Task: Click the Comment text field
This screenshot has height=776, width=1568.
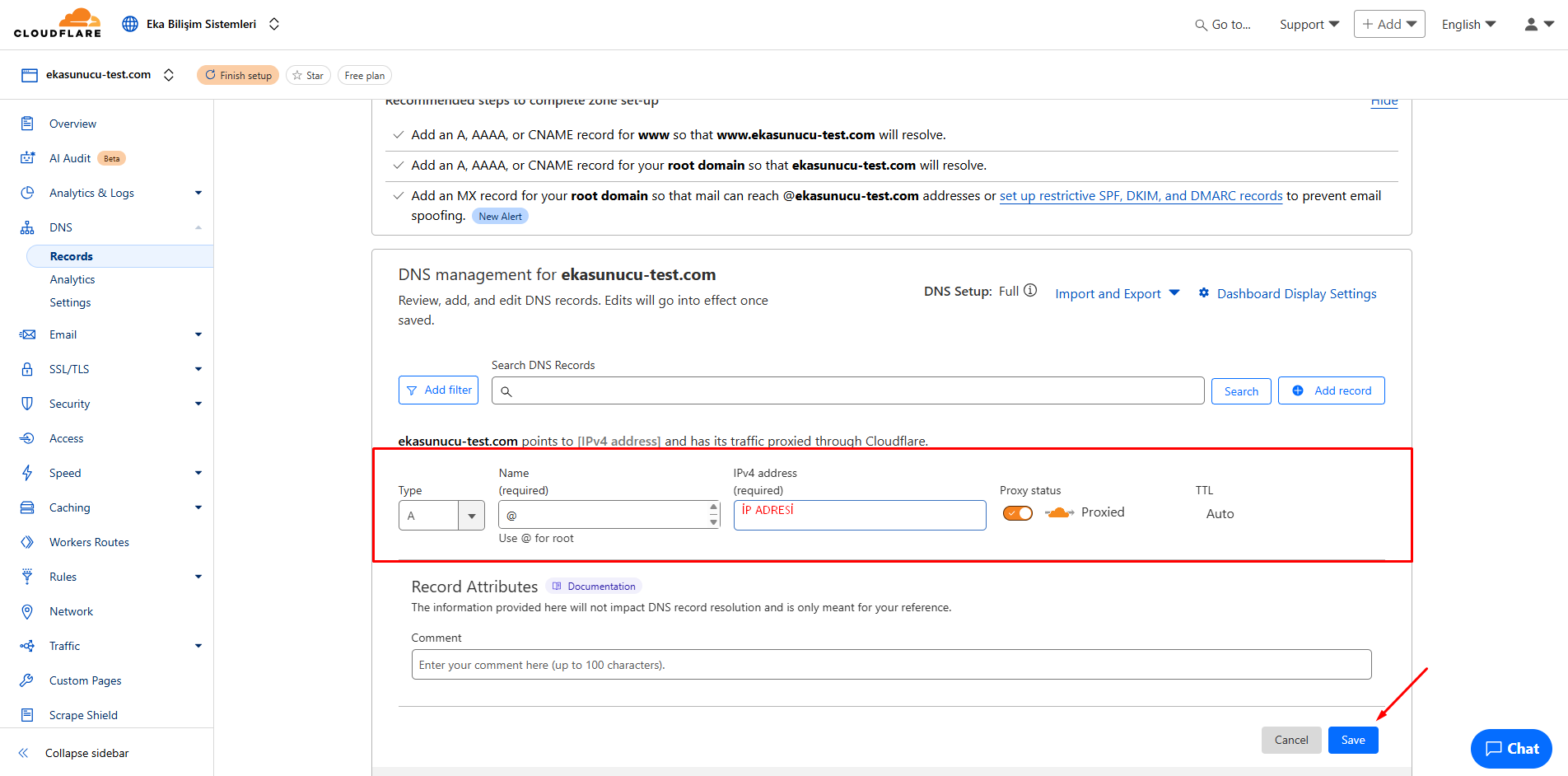Action: 891,665
